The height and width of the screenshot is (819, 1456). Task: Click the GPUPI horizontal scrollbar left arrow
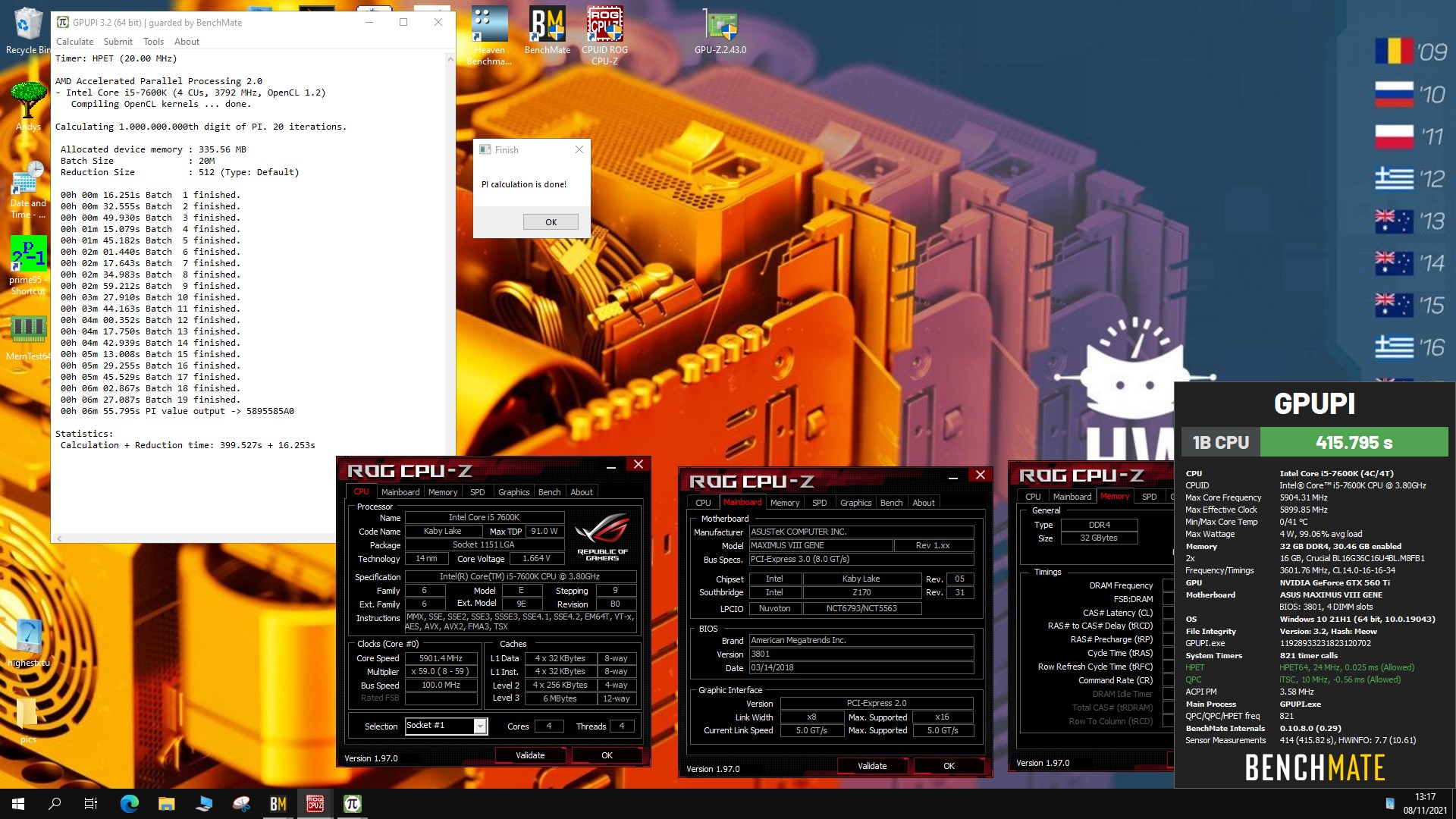coord(59,538)
